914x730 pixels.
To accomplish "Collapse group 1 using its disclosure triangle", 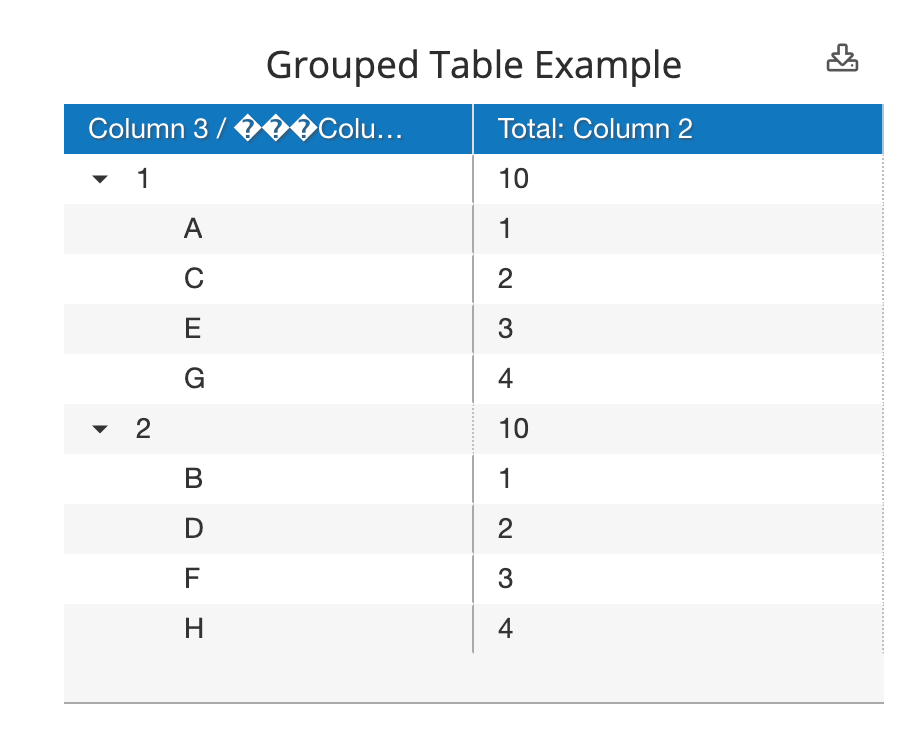I will point(99,178).
